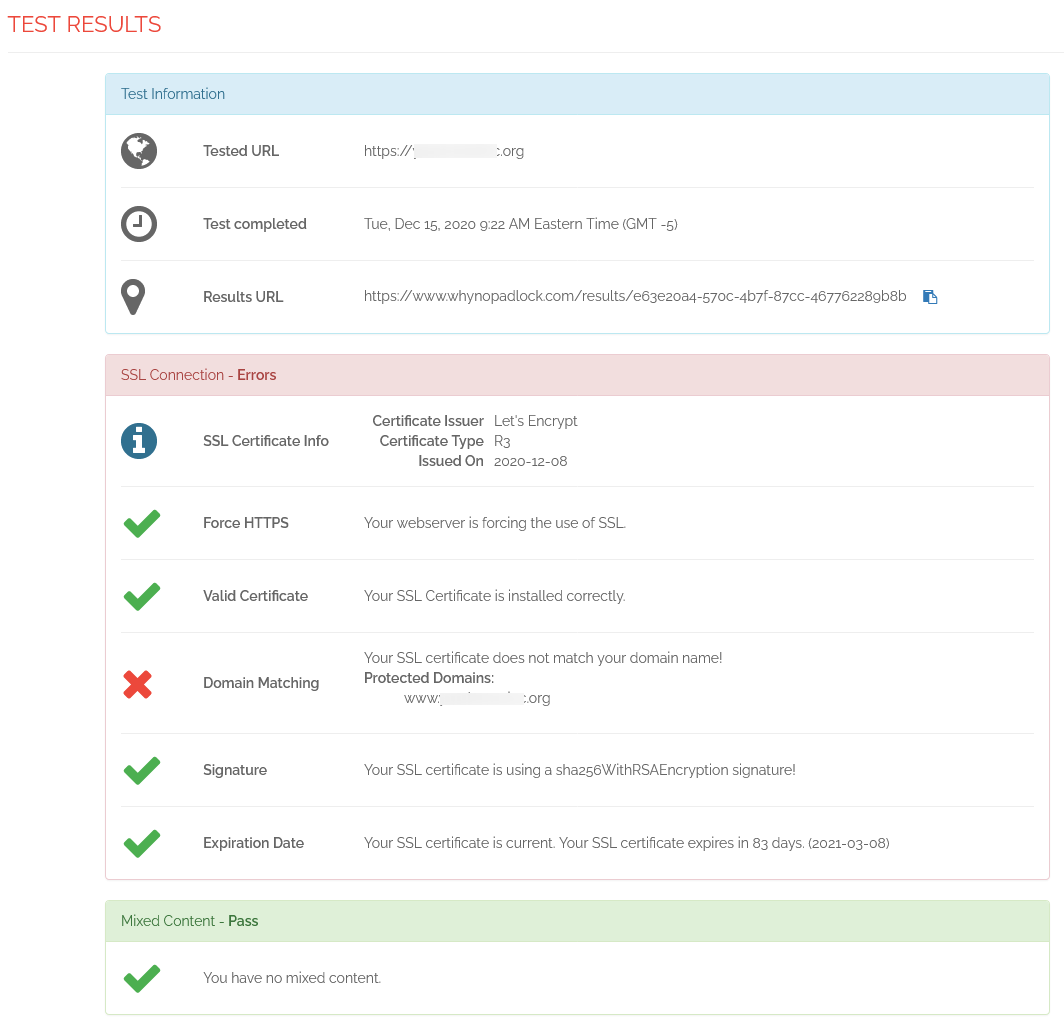The width and height of the screenshot is (1064, 1033).
Task: Click the TEST RESULTS page heading
Action: pos(85,24)
